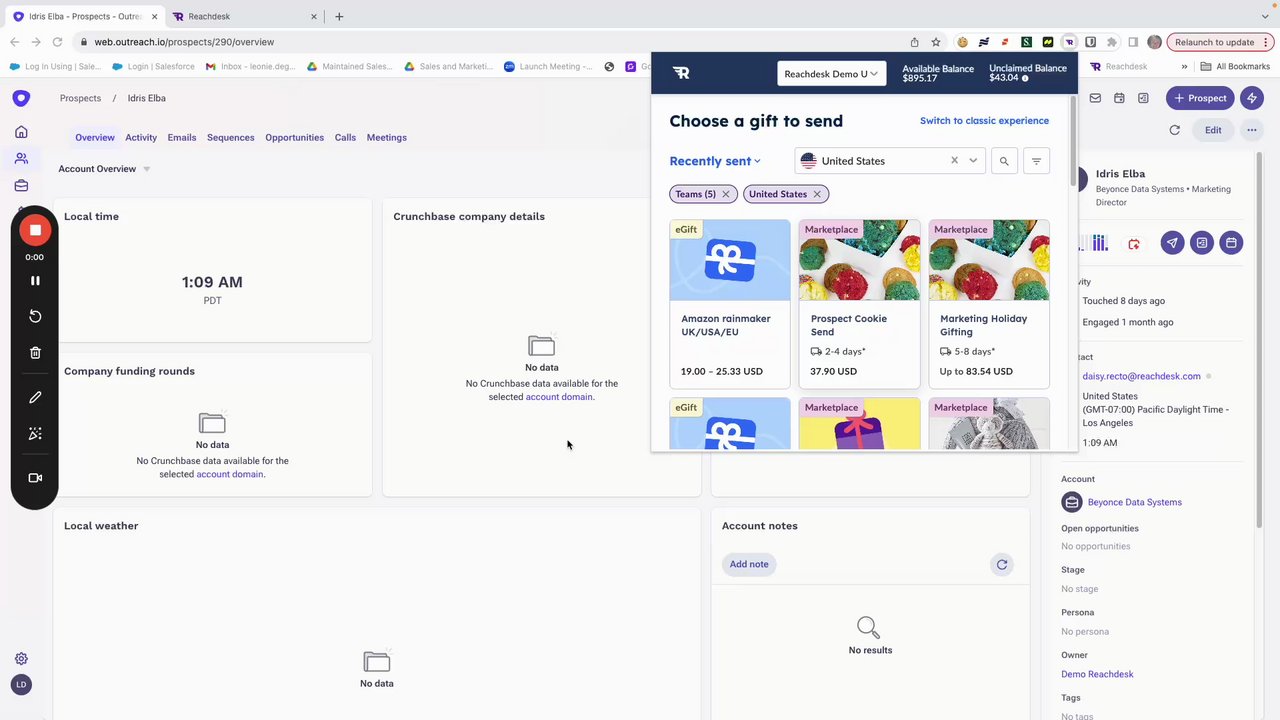Screen dimensions: 1280x720
Task: Select the Prospect Cookie Send gift card
Action: (859, 304)
